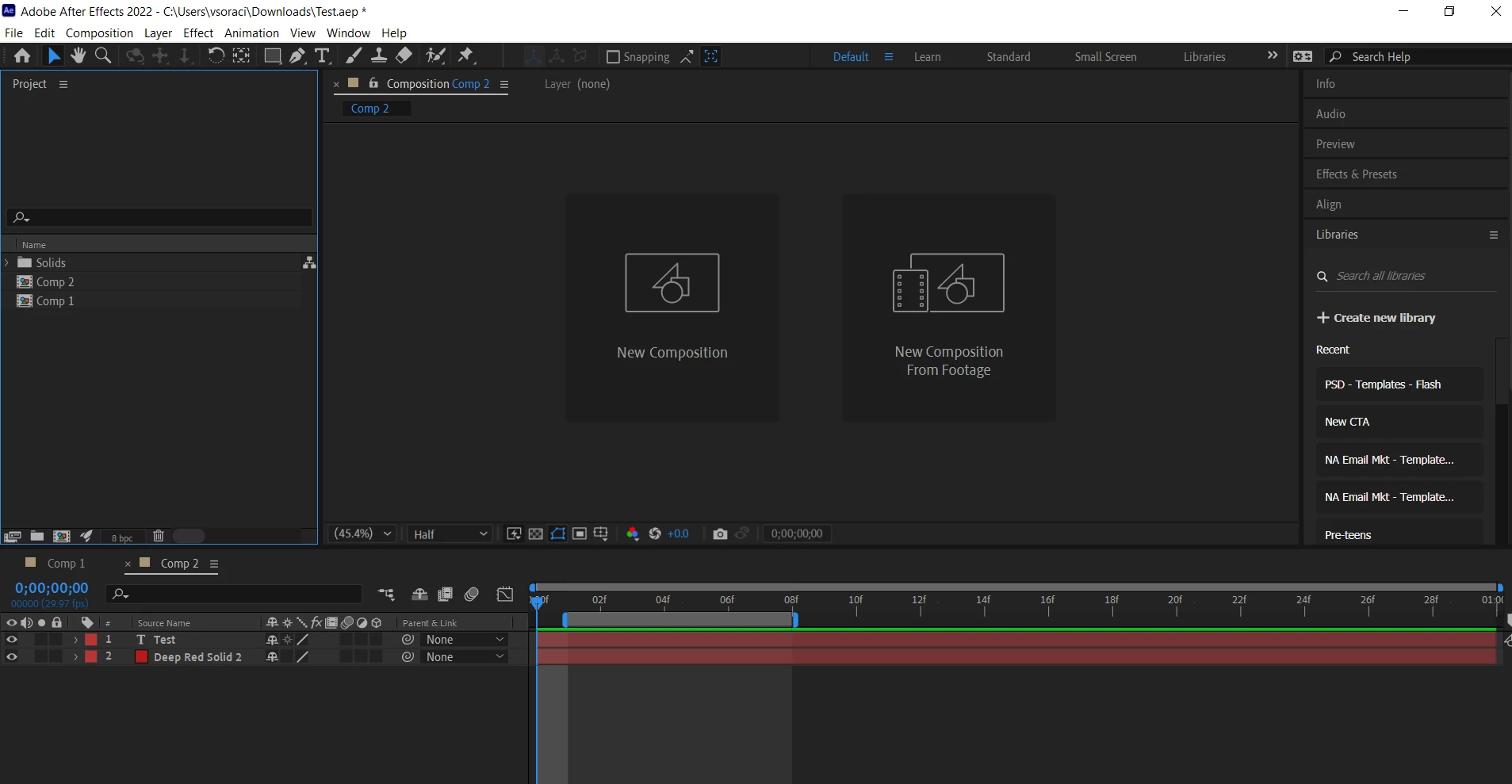Image resolution: width=1512 pixels, height=784 pixels.
Task: Switch to the Learn workspace
Action: pos(927,57)
